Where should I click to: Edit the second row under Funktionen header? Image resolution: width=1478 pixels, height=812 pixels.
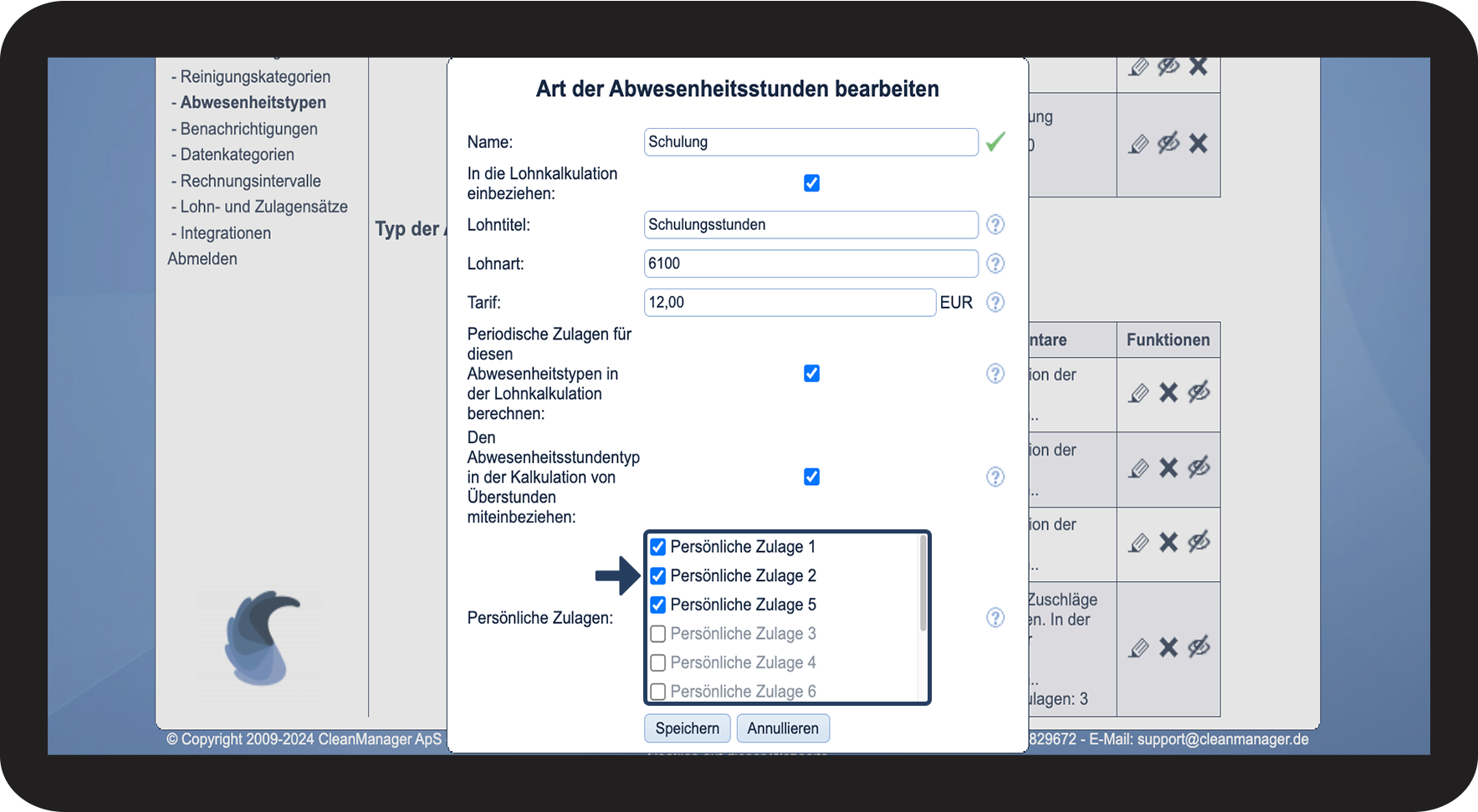pyautogui.click(x=1138, y=468)
